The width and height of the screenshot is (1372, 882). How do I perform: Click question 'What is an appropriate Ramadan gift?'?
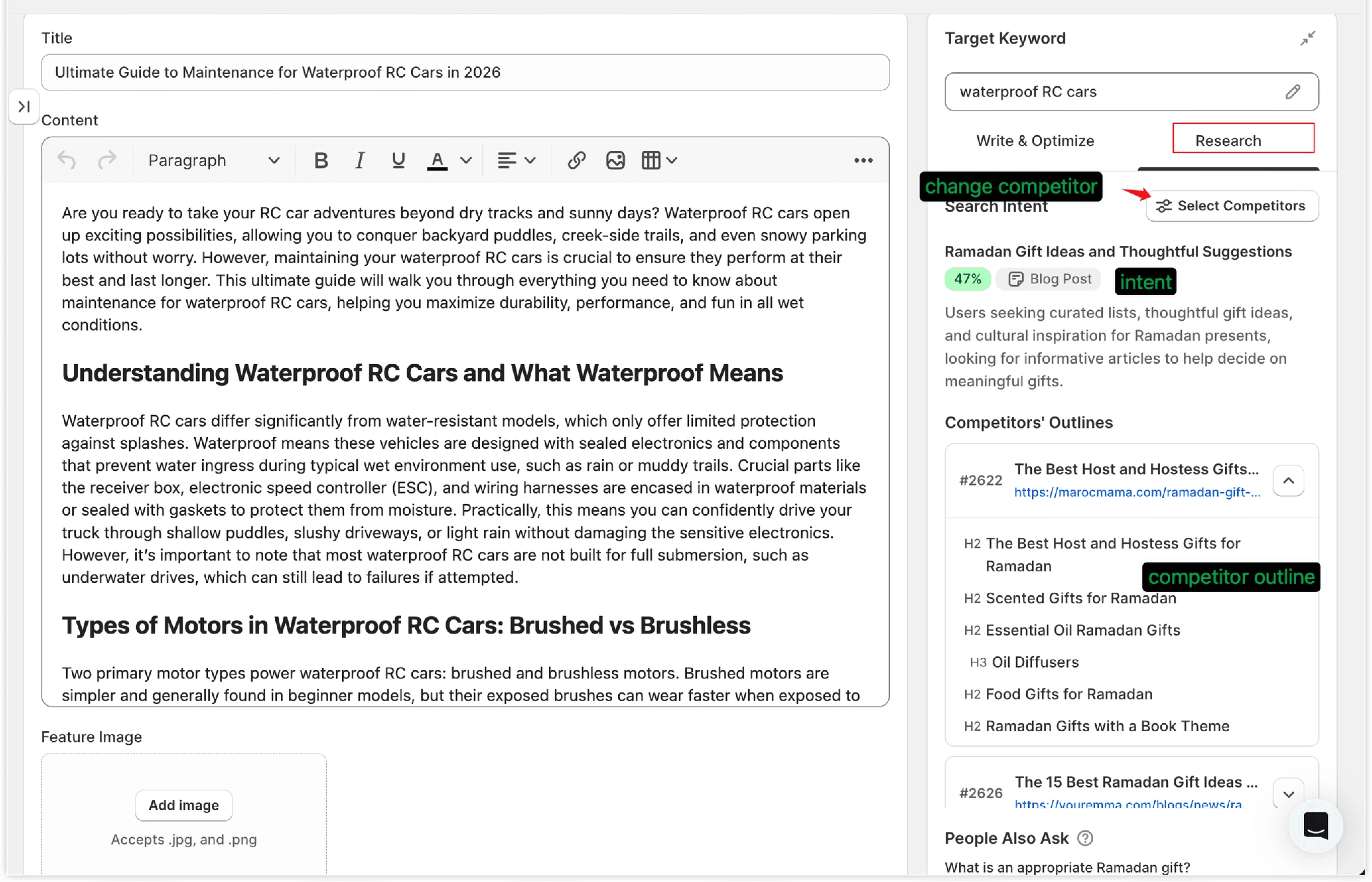[1067, 867]
